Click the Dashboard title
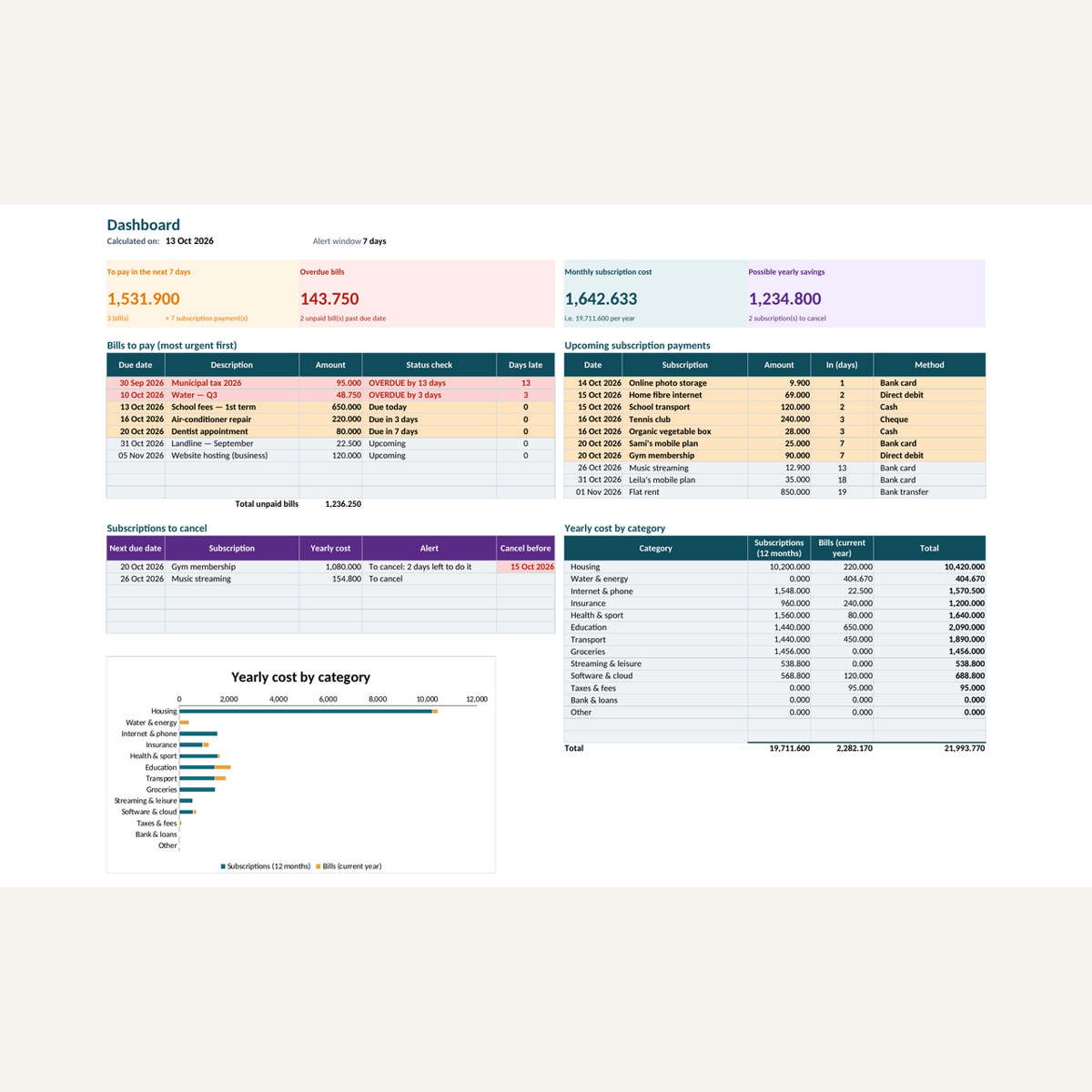This screenshot has height=1092, width=1092. 143,225
